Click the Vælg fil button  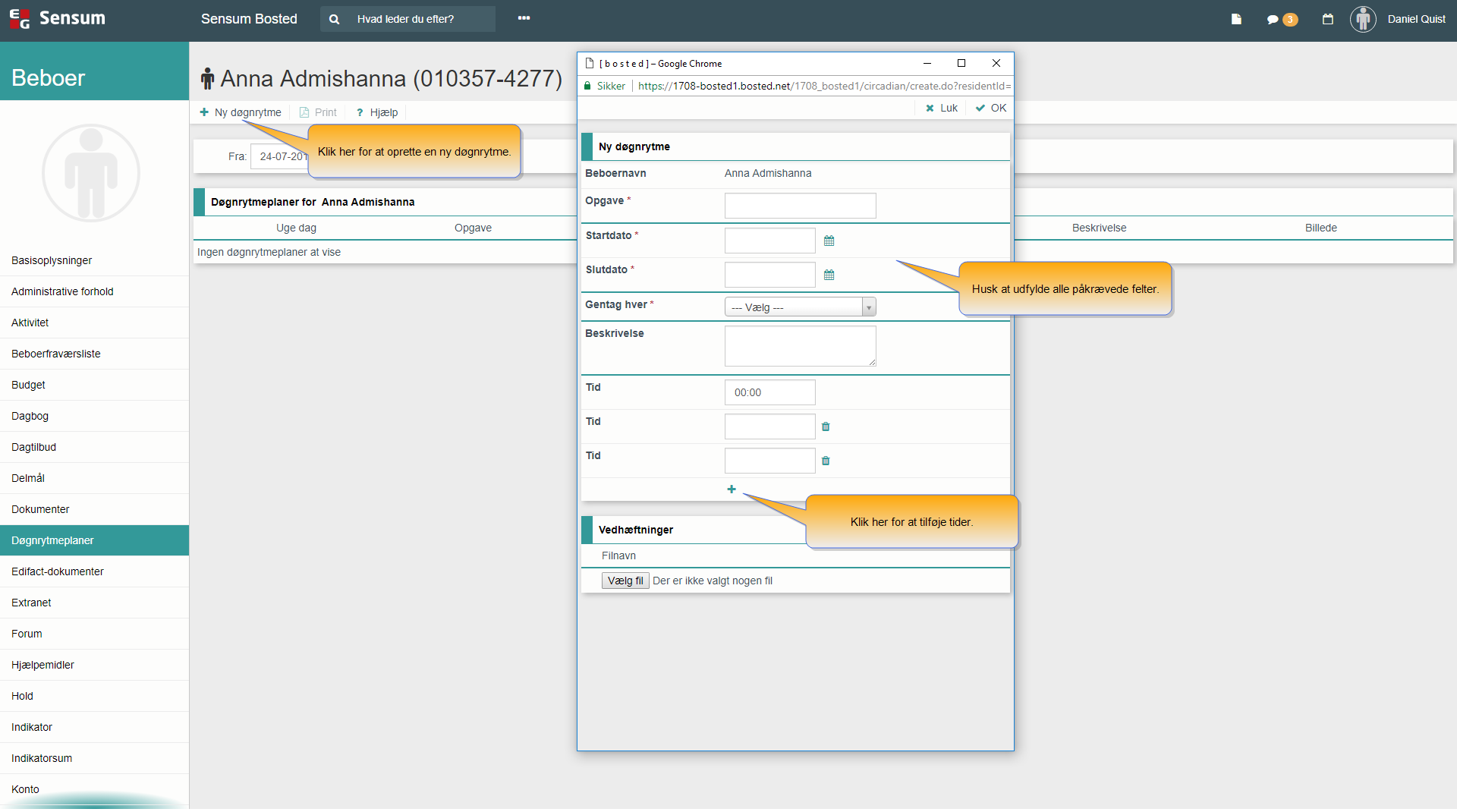[625, 581]
